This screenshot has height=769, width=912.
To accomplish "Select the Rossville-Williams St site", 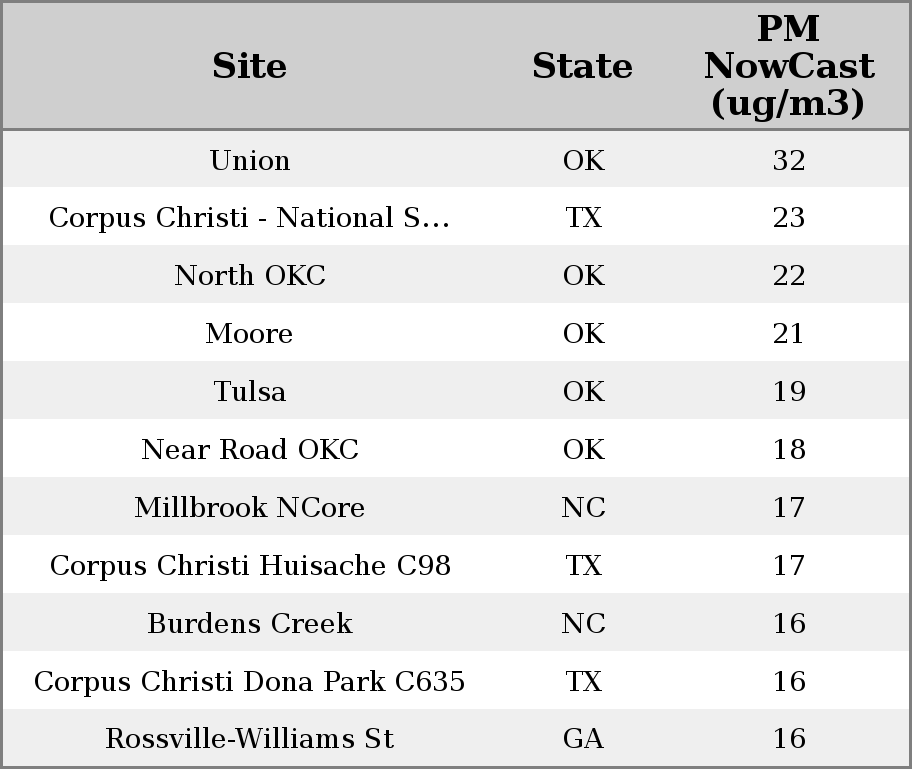I will click(x=250, y=739).
